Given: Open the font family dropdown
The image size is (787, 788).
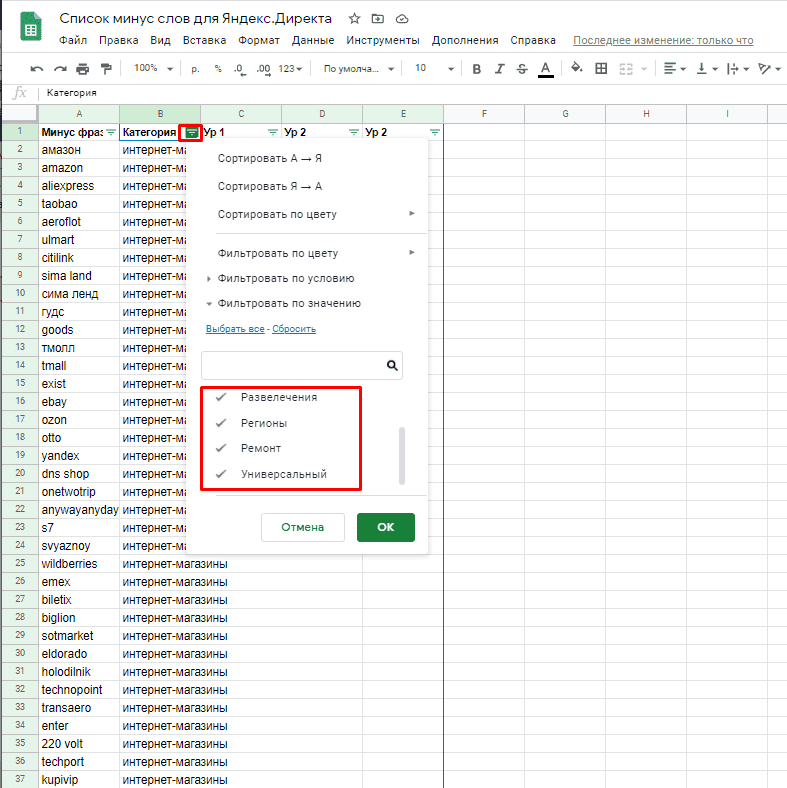Looking at the screenshot, I should point(358,68).
